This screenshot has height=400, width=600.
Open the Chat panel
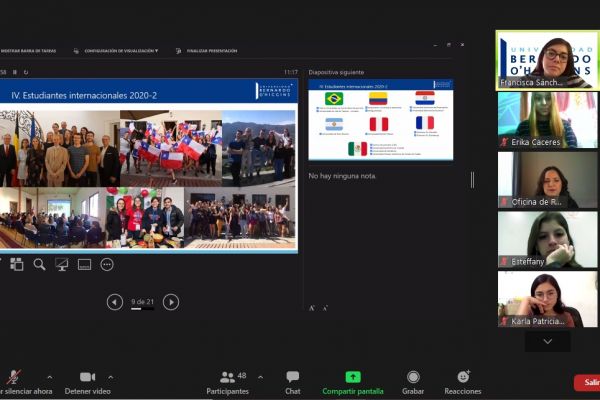(292, 382)
